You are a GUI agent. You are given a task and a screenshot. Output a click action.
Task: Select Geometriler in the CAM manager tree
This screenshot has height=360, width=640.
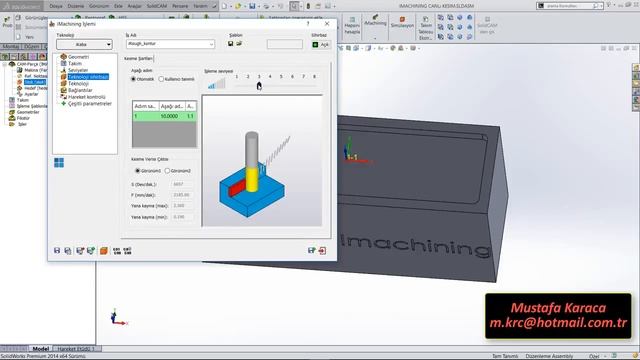(28, 112)
